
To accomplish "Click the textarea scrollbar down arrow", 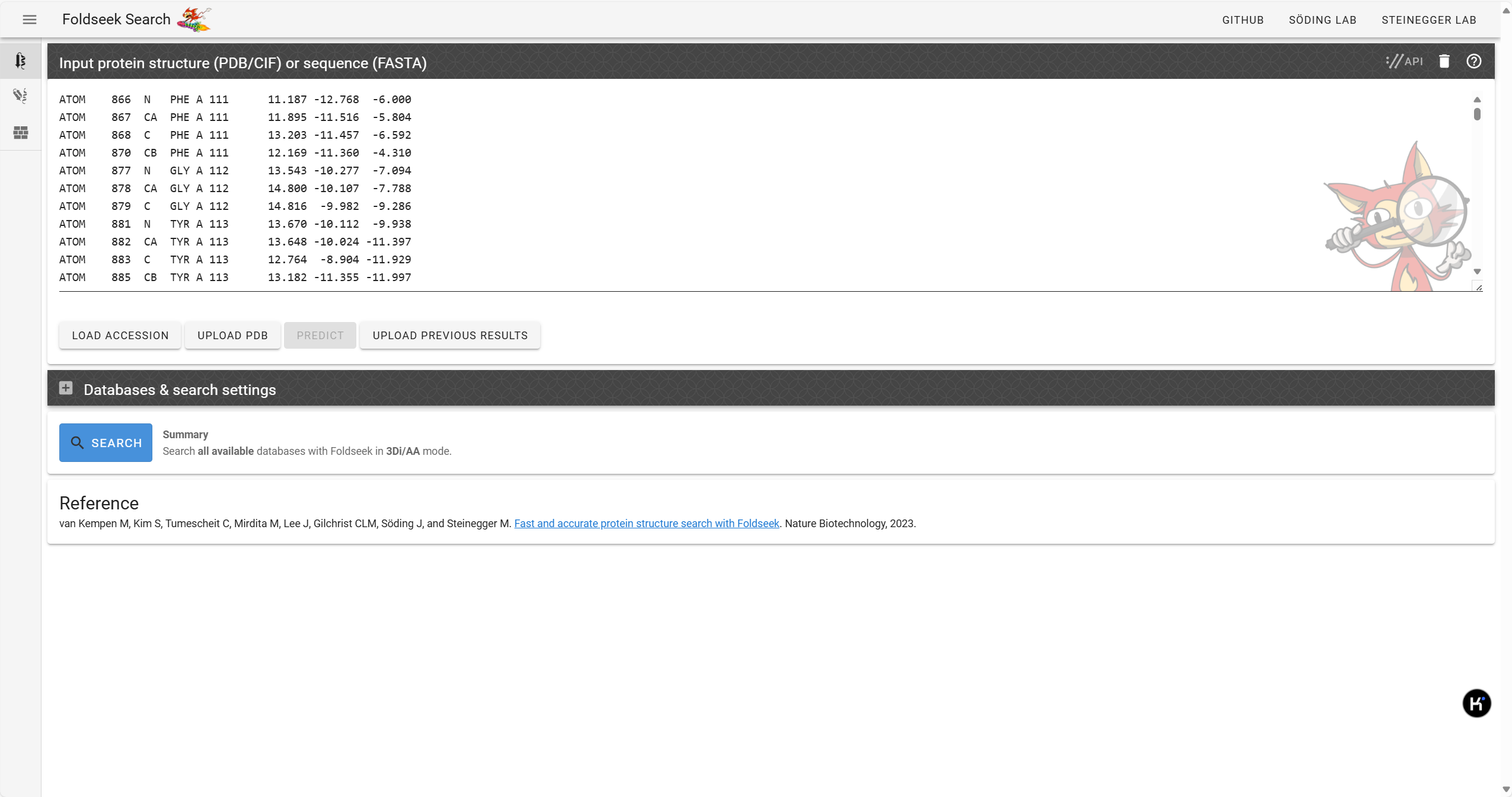I will (1477, 272).
